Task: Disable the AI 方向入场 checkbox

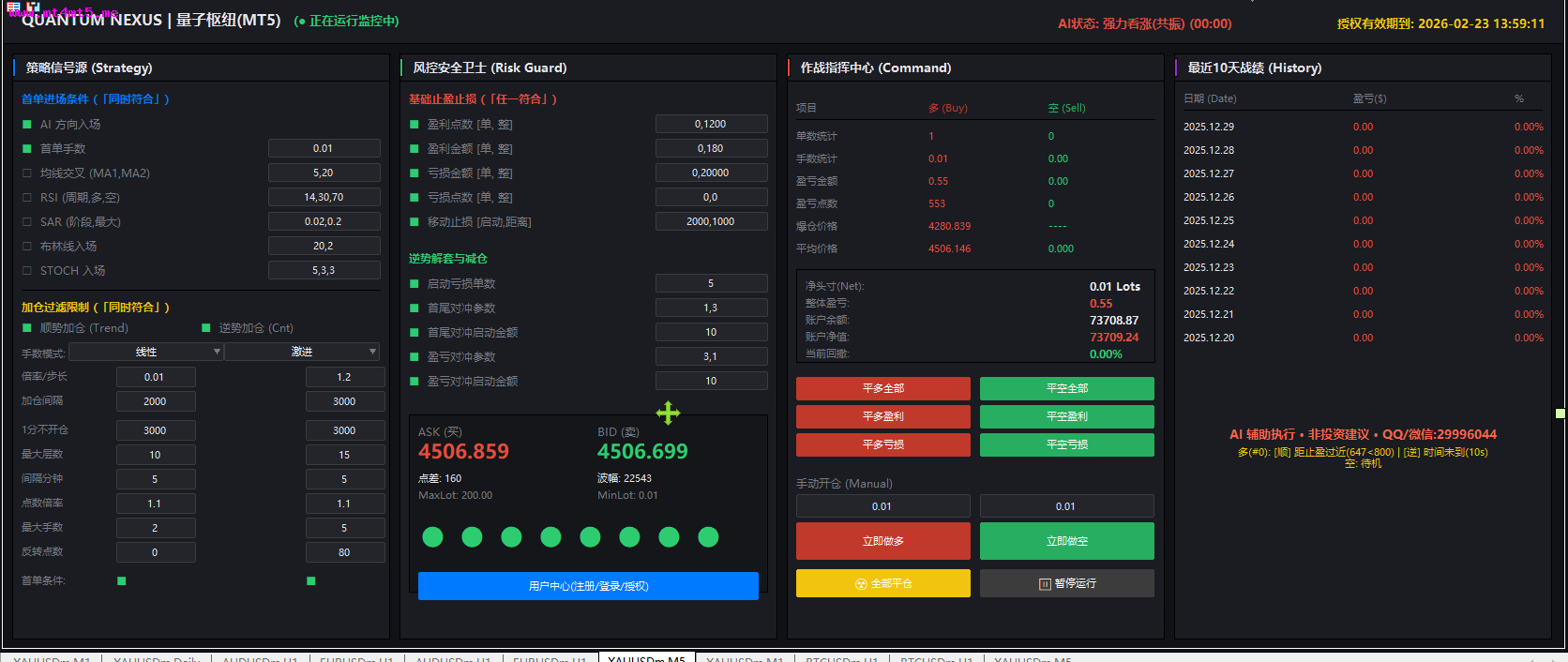Action: pyautogui.click(x=27, y=125)
